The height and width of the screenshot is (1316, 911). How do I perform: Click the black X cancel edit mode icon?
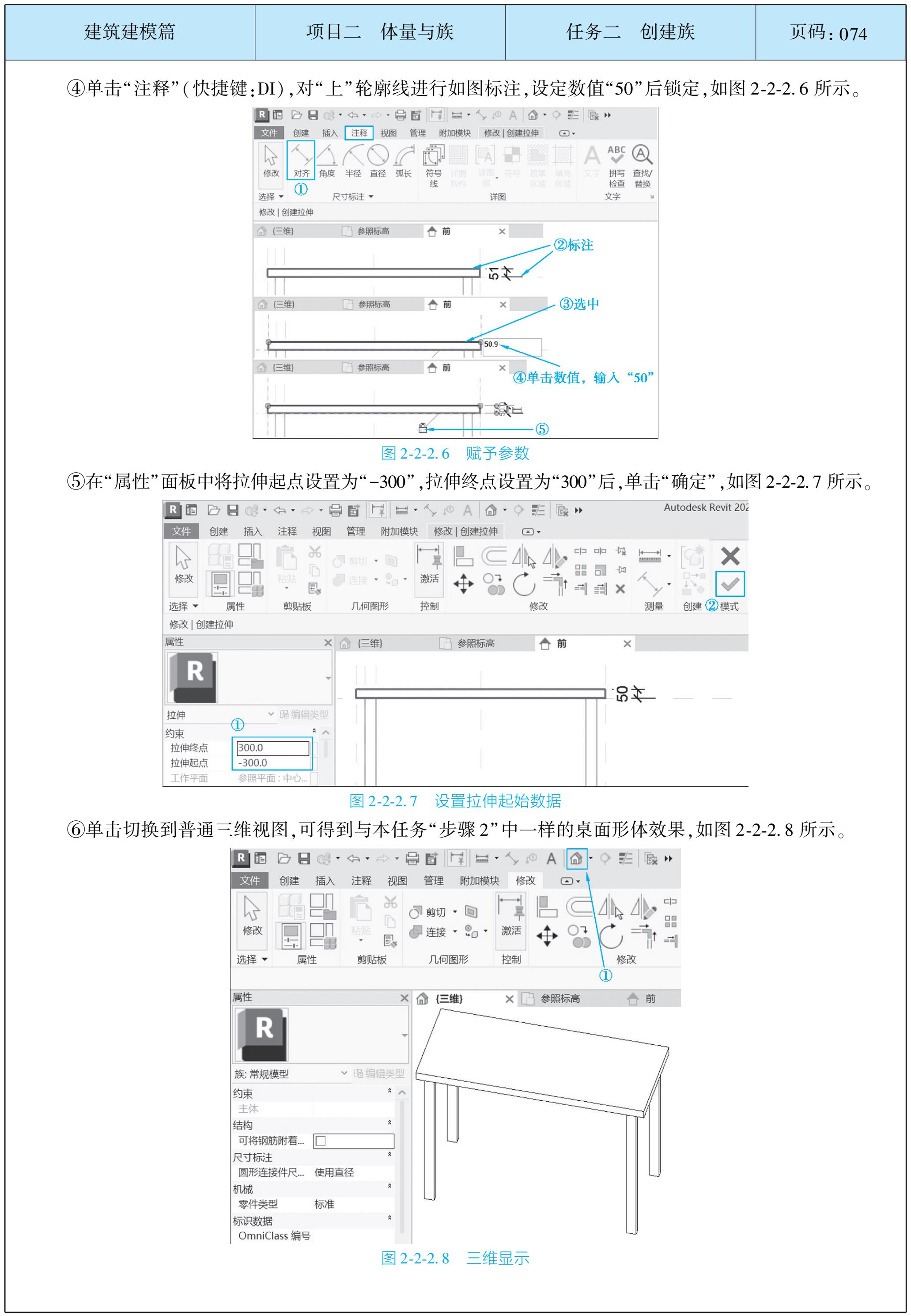coord(730,556)
